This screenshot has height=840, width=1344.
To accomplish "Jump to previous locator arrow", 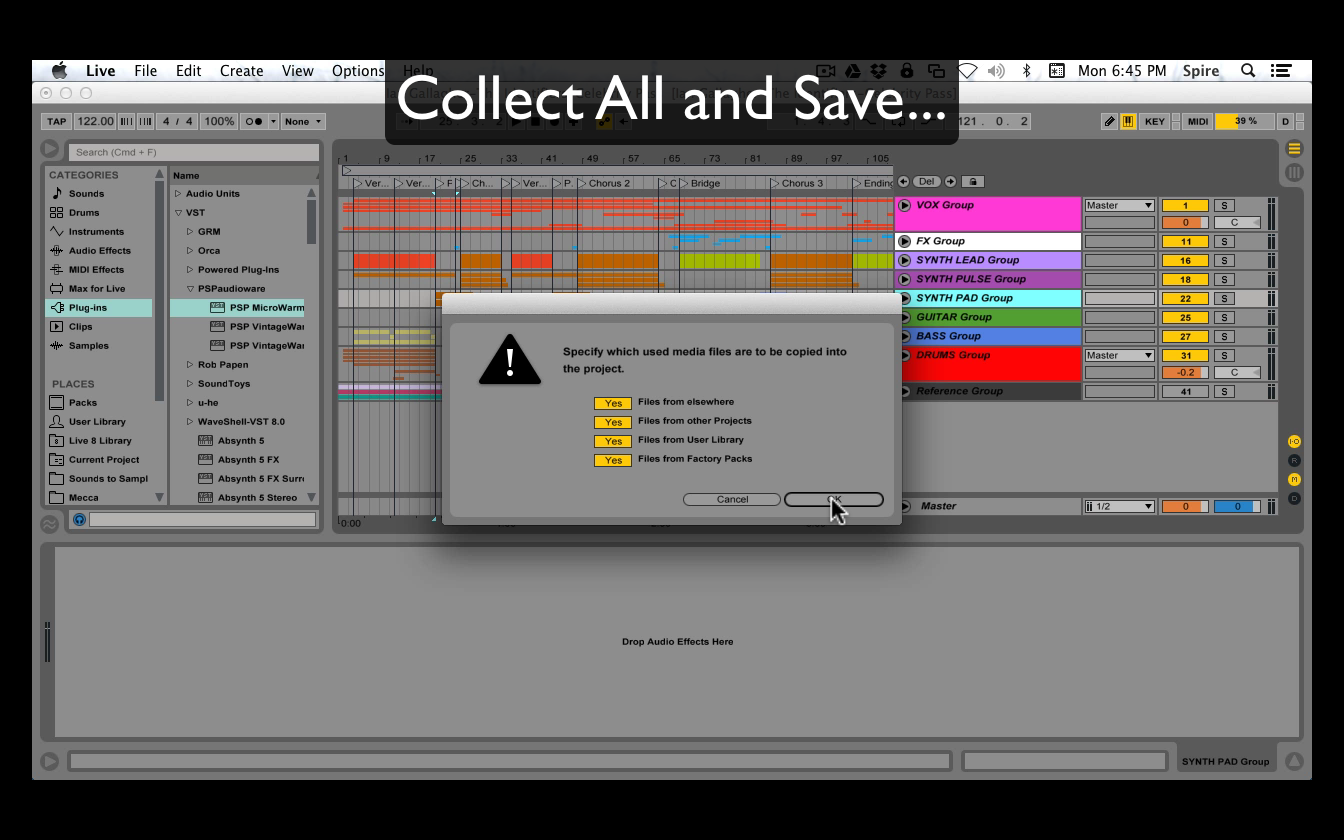I will (903, 182).
